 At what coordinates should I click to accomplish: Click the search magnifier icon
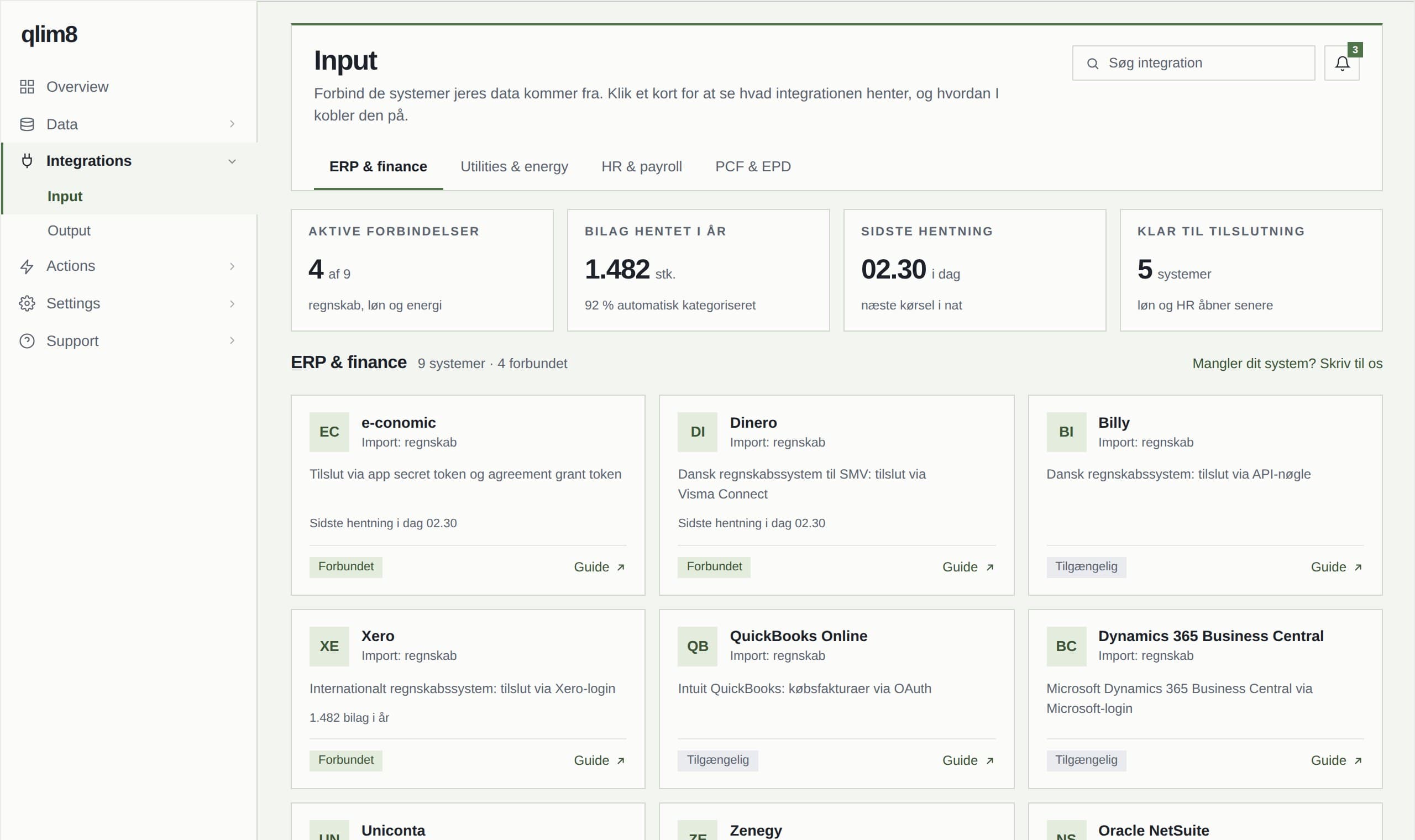tap(1092, 64)
